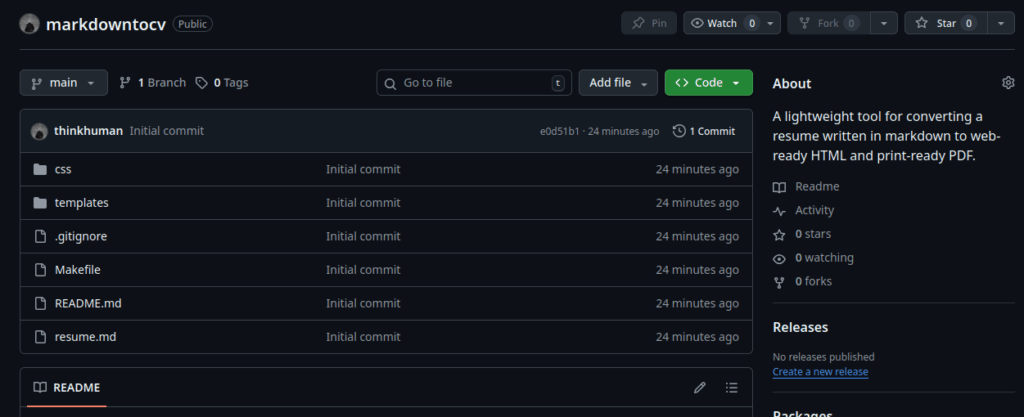Open the Makefile row's Initial commit link
Viewport: 1024px width, 417px height.
[363, 270]
